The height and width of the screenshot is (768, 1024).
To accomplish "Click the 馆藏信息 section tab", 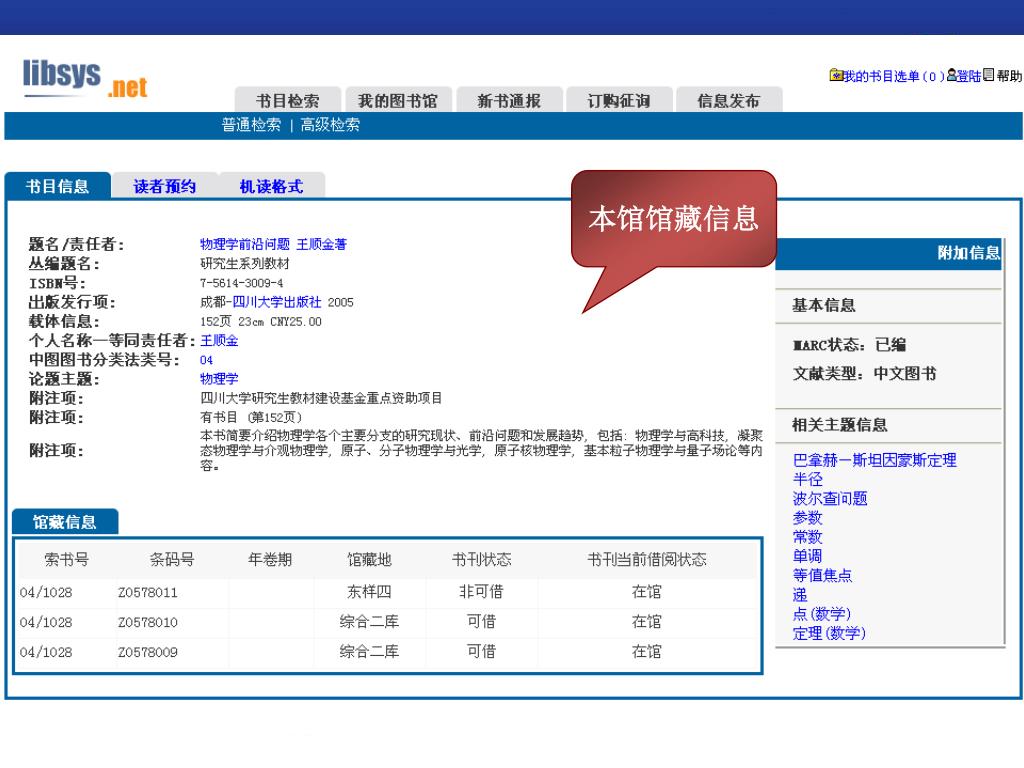I will pyautogui.click(x=65, y=522).
